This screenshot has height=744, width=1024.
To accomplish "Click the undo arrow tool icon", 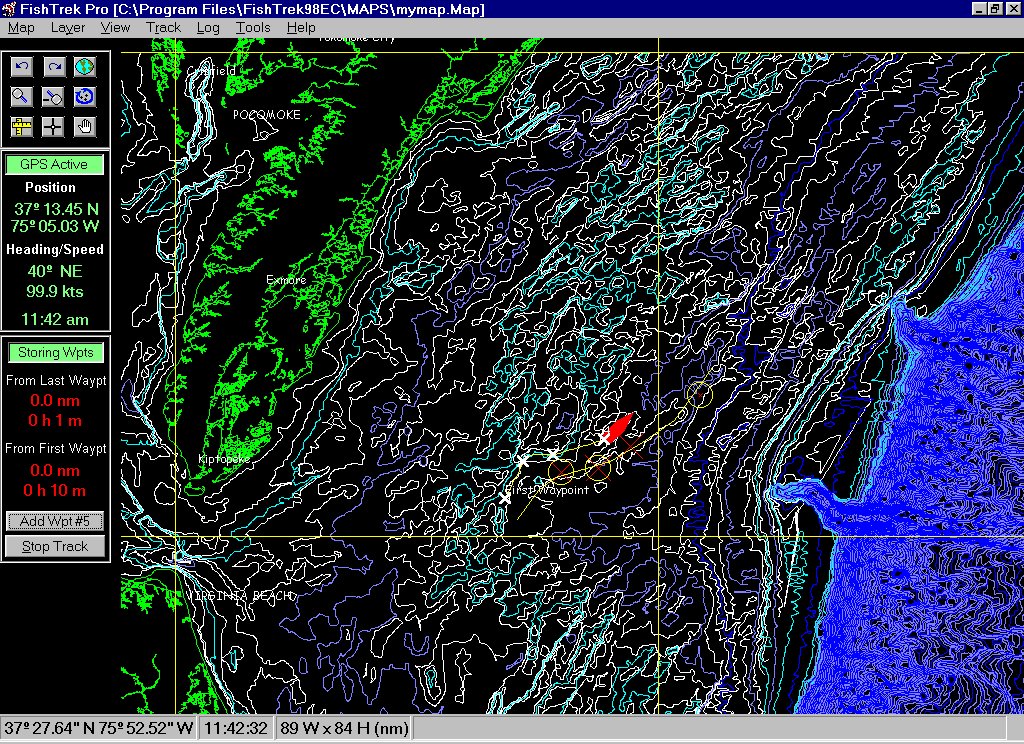I will click(22, 67).
